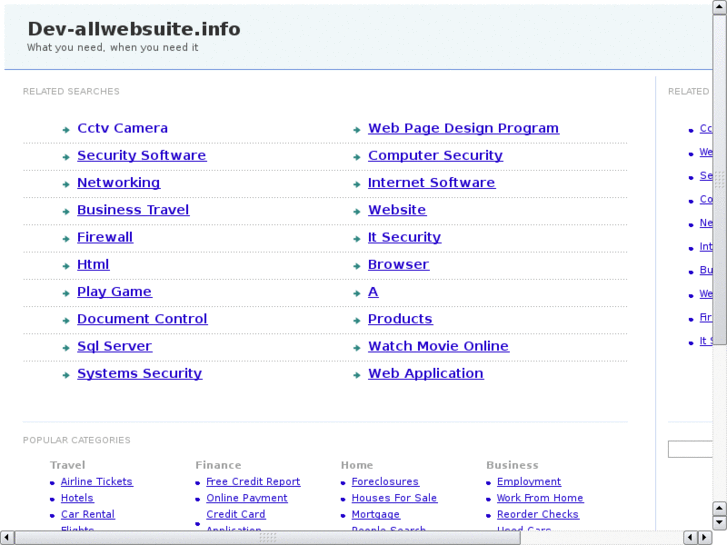Screen dimensions: 727x545
Task: Open the Business Travel link
Action: [133, 210]
